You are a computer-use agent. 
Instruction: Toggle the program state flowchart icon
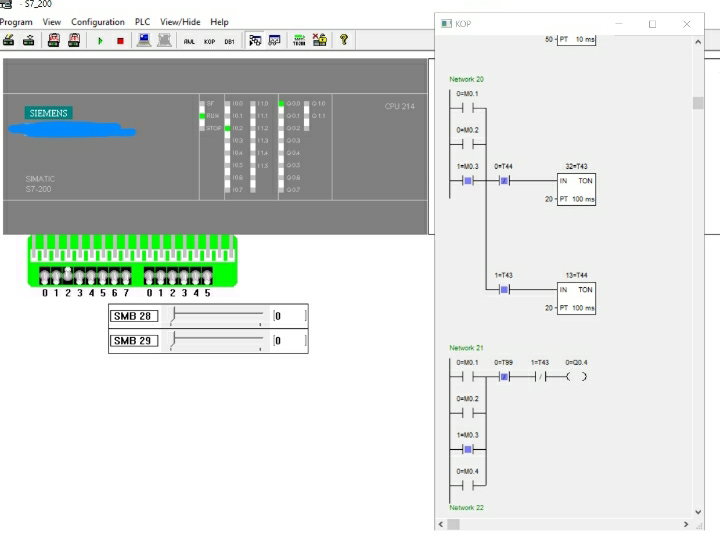point(255,40)
